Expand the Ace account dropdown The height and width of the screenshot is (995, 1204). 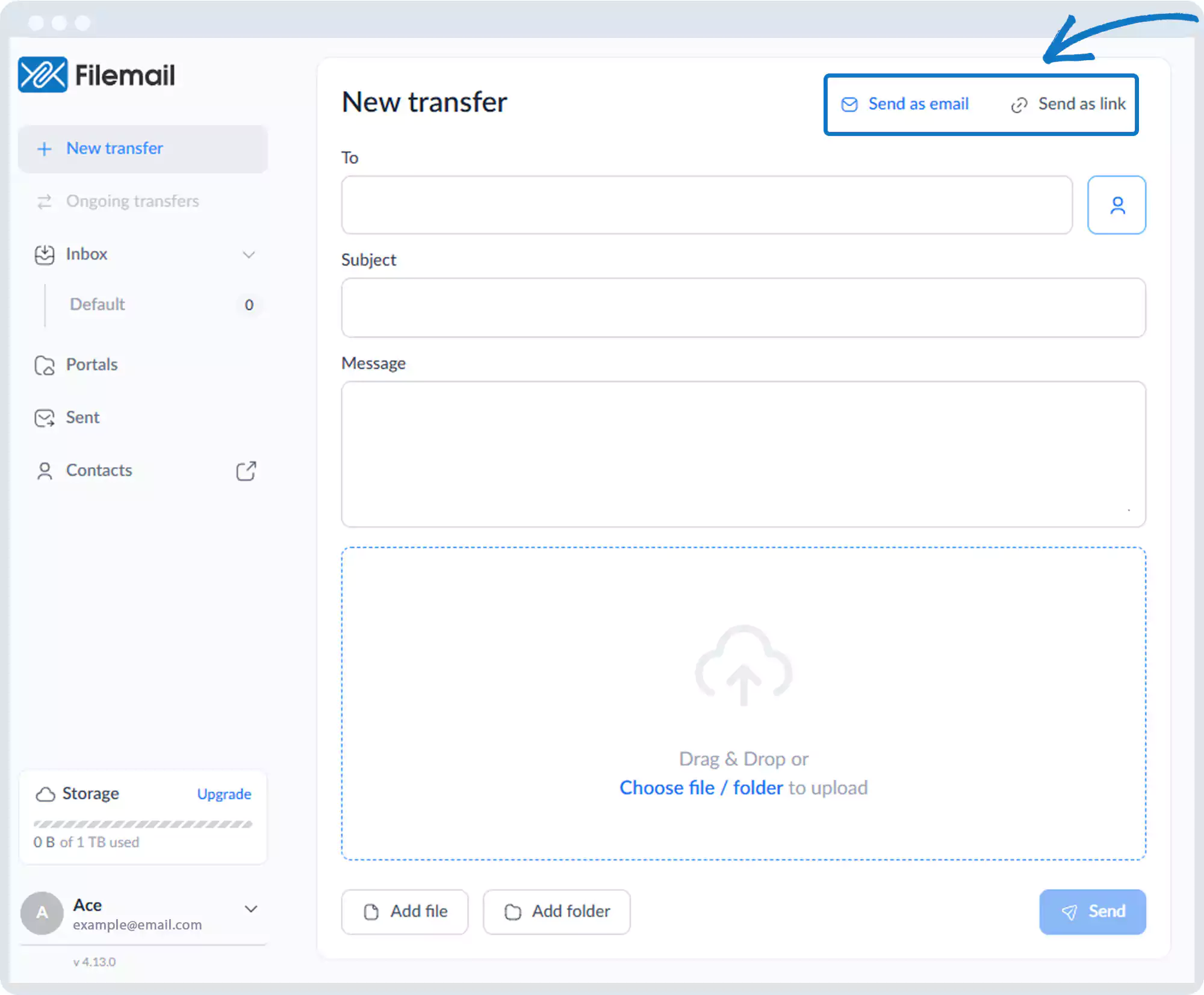(251, 909)
